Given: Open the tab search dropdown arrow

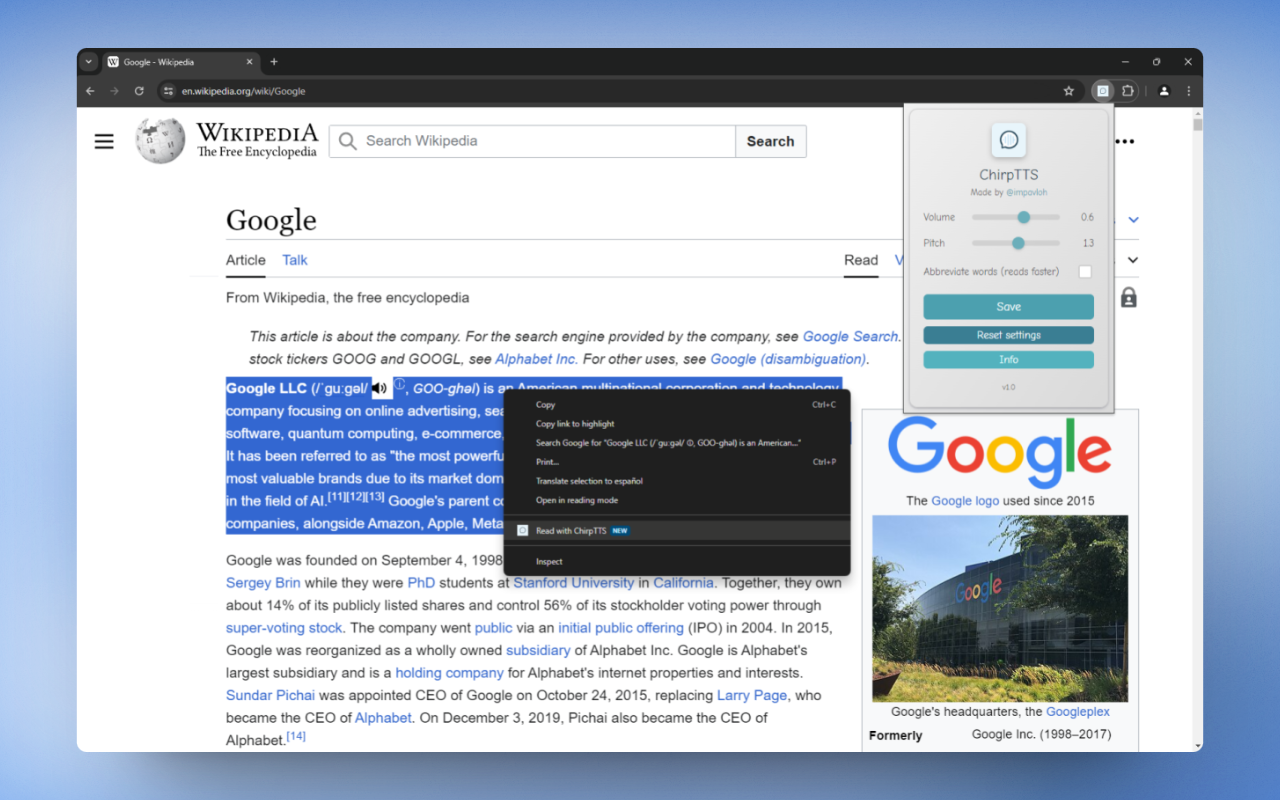Looking at the screenshot, I should (88, 61).
